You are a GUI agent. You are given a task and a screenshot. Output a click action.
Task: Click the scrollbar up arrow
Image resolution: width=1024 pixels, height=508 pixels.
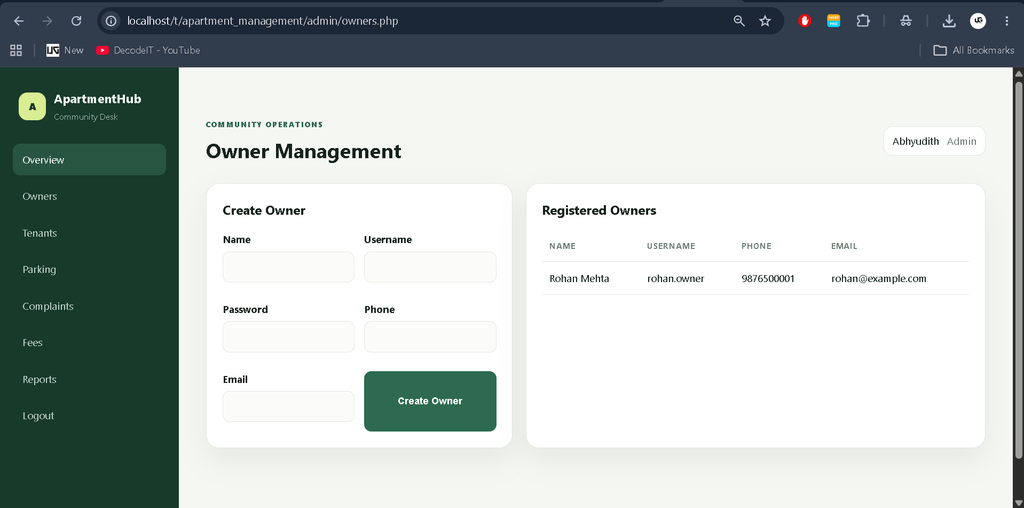pos(1018,73)
